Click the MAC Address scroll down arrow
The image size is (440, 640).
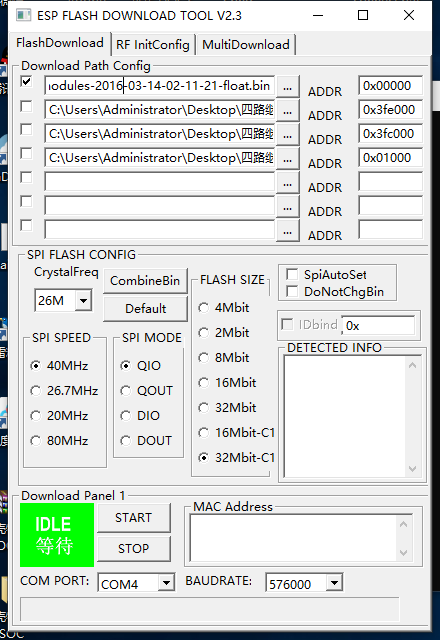click(404, 553)
